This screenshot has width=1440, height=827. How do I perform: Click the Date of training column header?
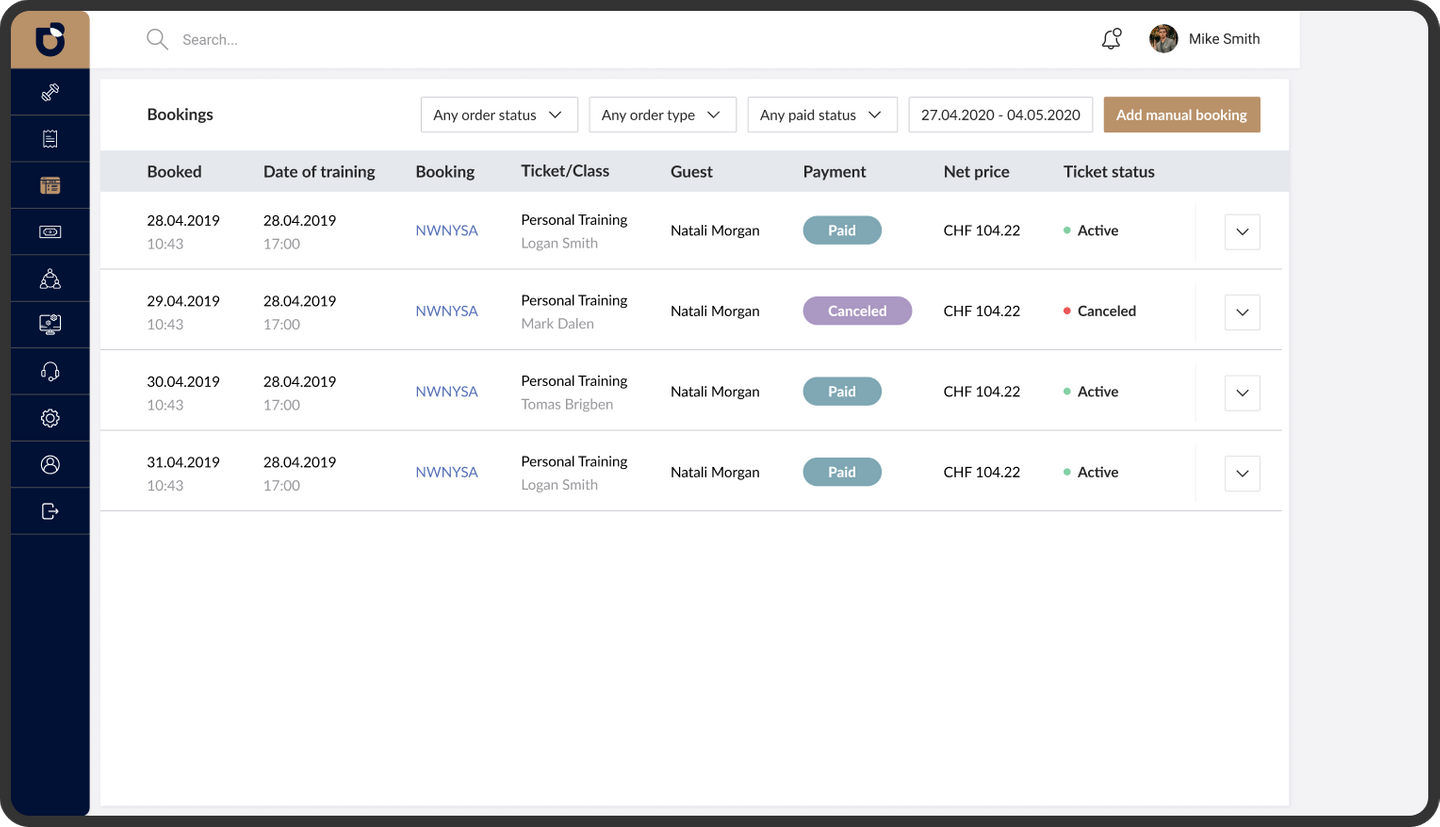click(319, 172)
